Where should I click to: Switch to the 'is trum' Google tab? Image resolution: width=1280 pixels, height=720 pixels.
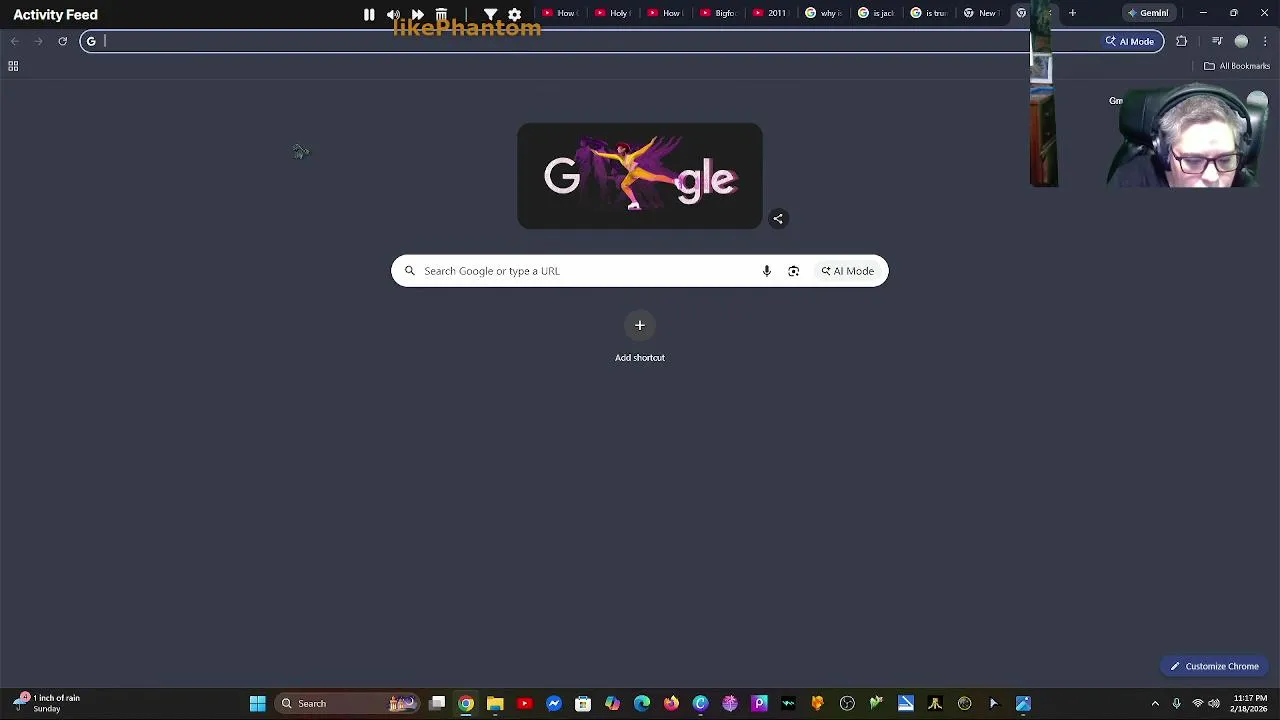tap(928, 13)
